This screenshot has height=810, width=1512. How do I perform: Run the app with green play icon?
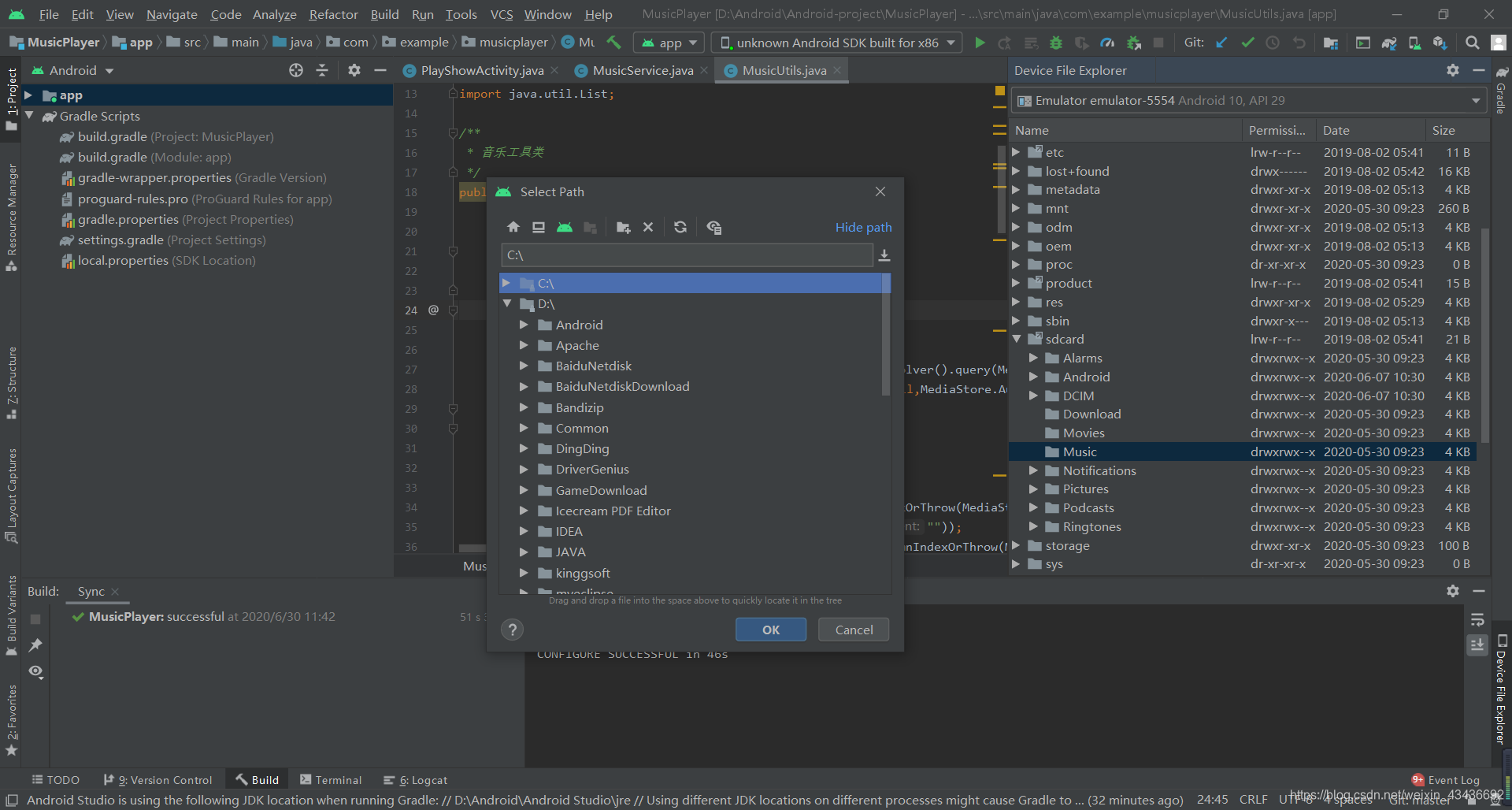[x=980, y=43]
